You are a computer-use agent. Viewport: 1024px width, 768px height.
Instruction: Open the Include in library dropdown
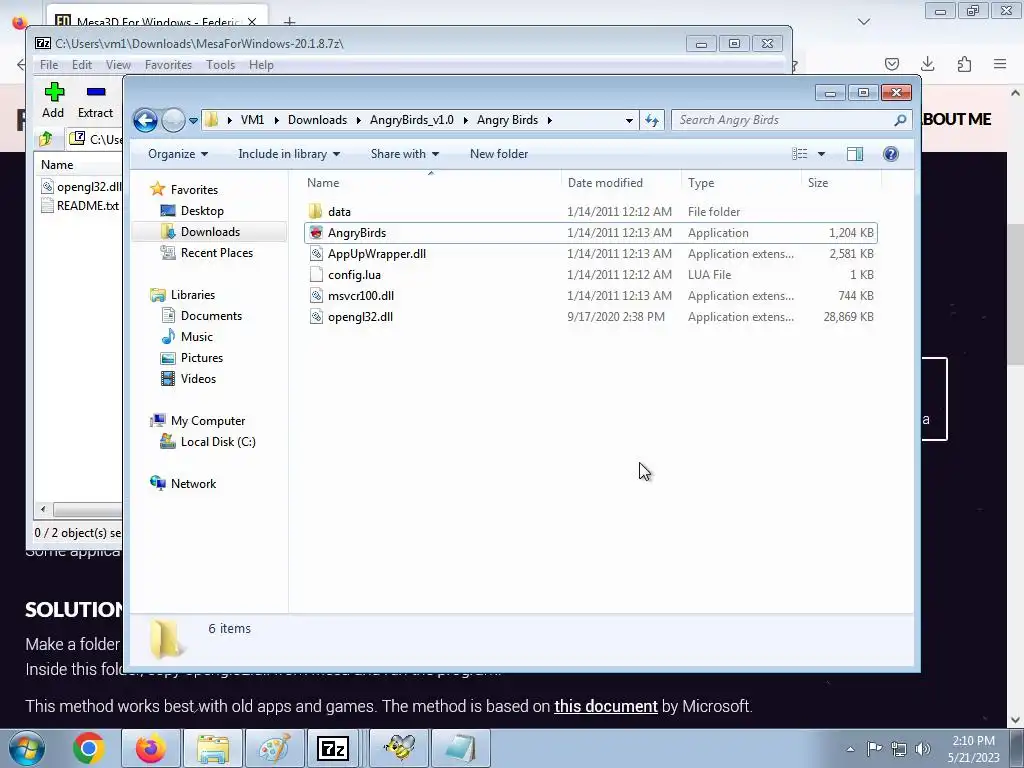coord(289,154)
